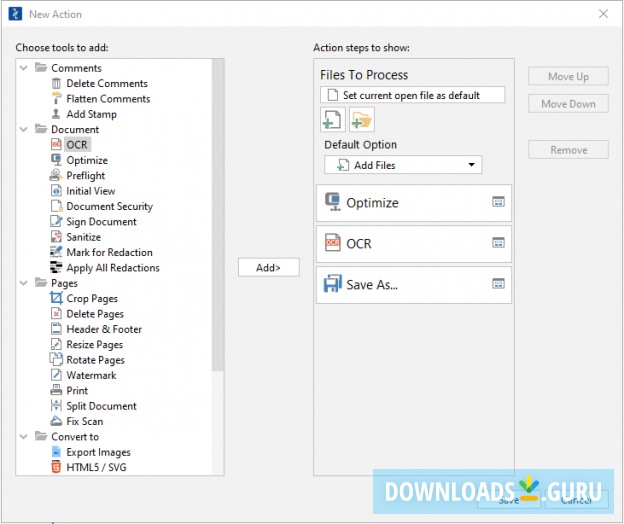Click the add file icon button
This screenshot has height=524, width=624.
coord(332,119)
